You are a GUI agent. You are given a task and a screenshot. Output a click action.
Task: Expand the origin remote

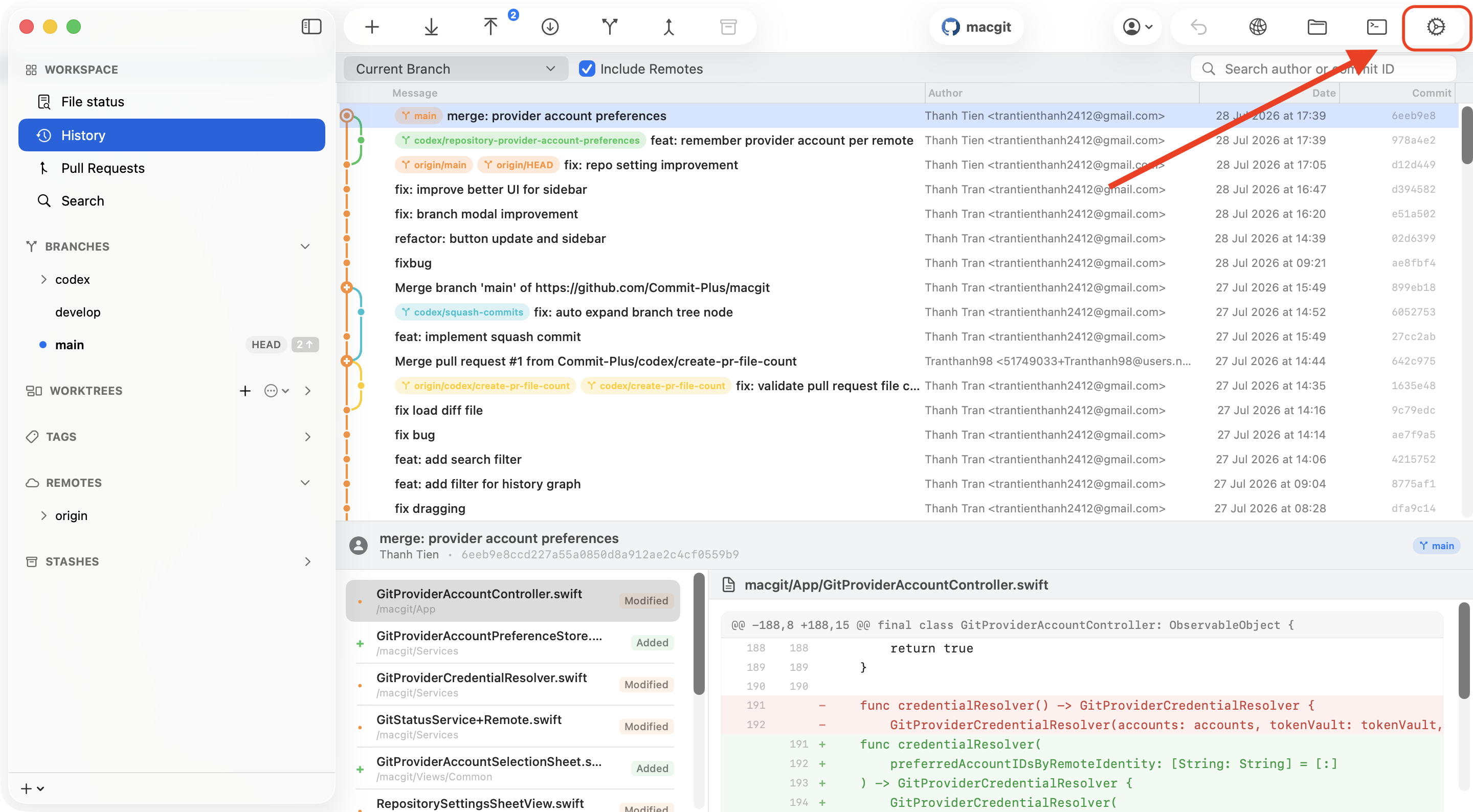pos(43,515)
